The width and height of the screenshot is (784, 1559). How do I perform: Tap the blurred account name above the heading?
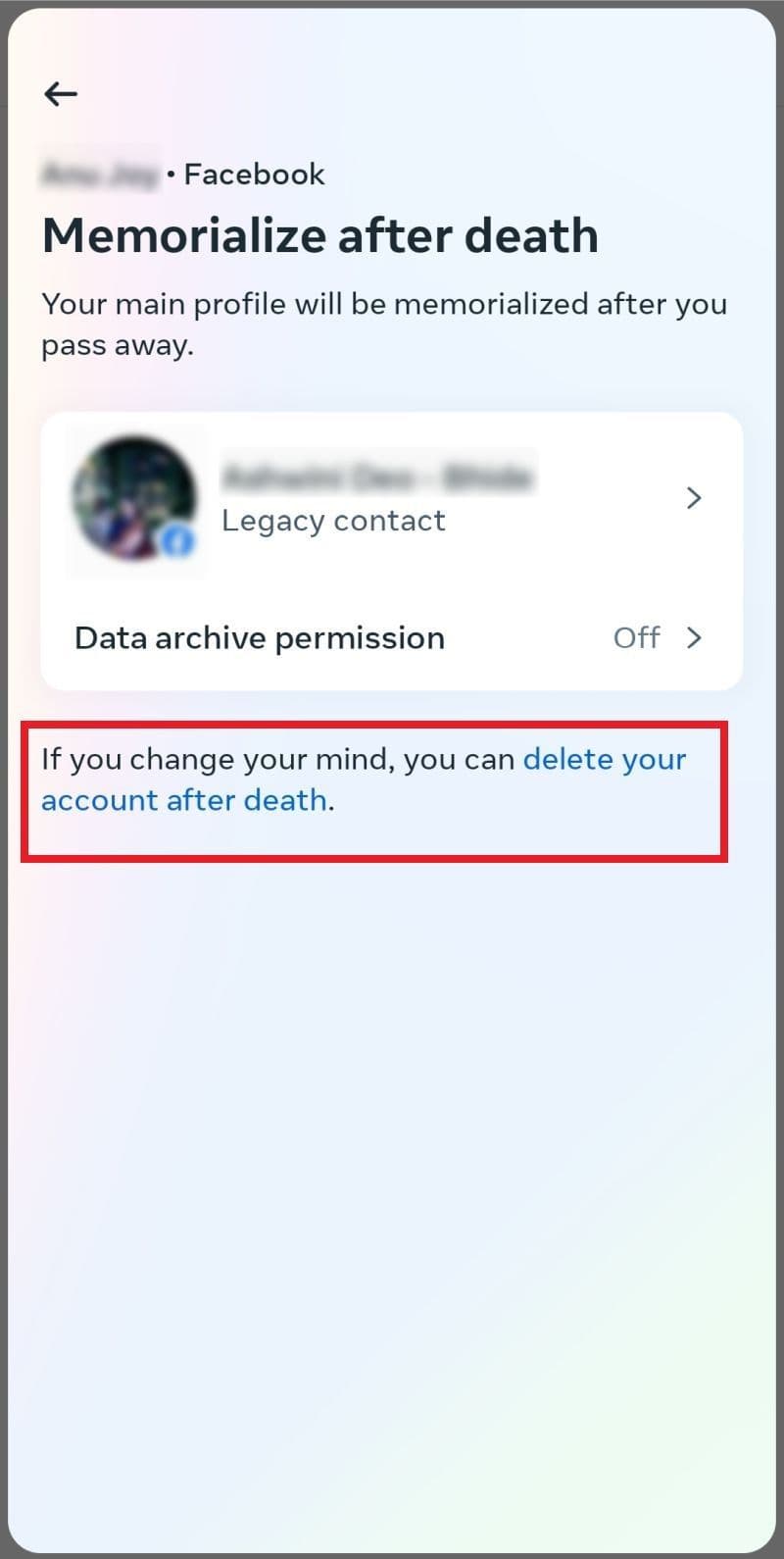click(99, 175)
